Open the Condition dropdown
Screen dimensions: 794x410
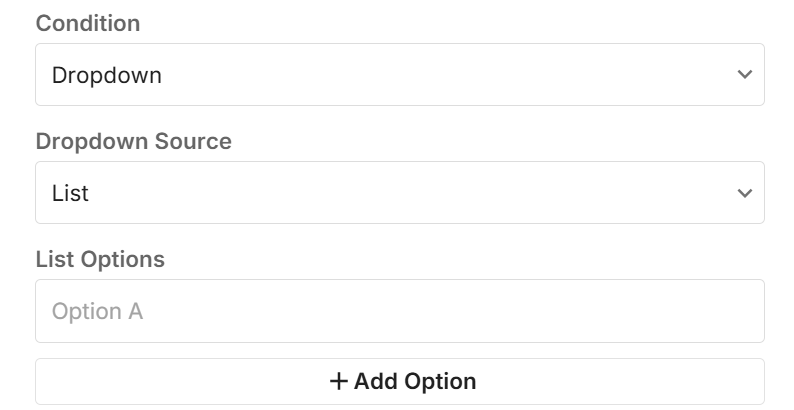point(399,75)
